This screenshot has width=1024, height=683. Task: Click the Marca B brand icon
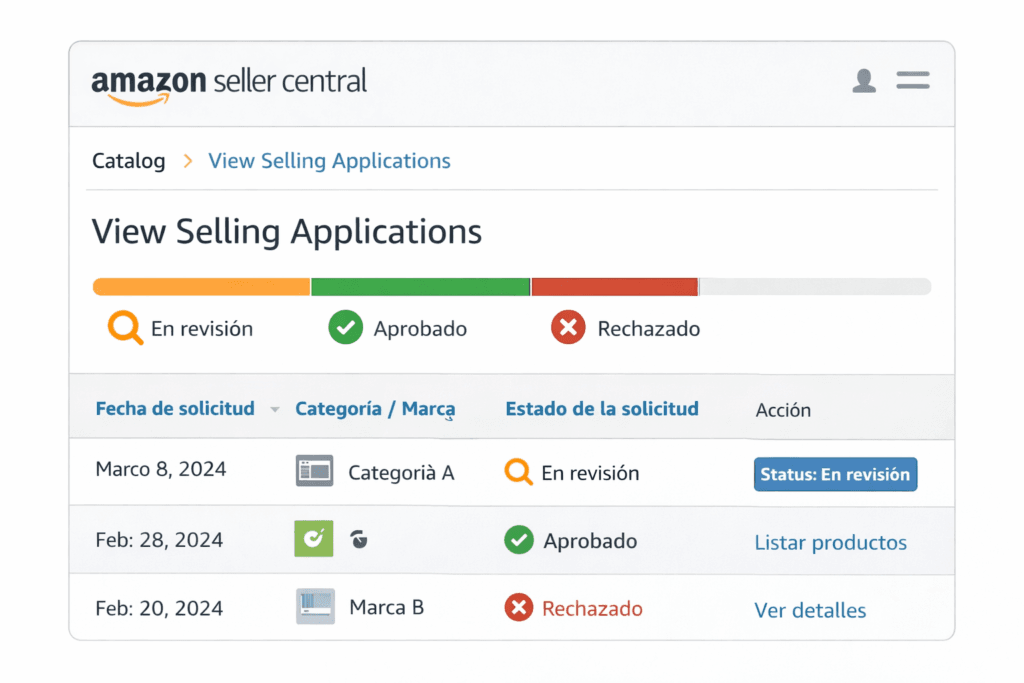point(315,607)
